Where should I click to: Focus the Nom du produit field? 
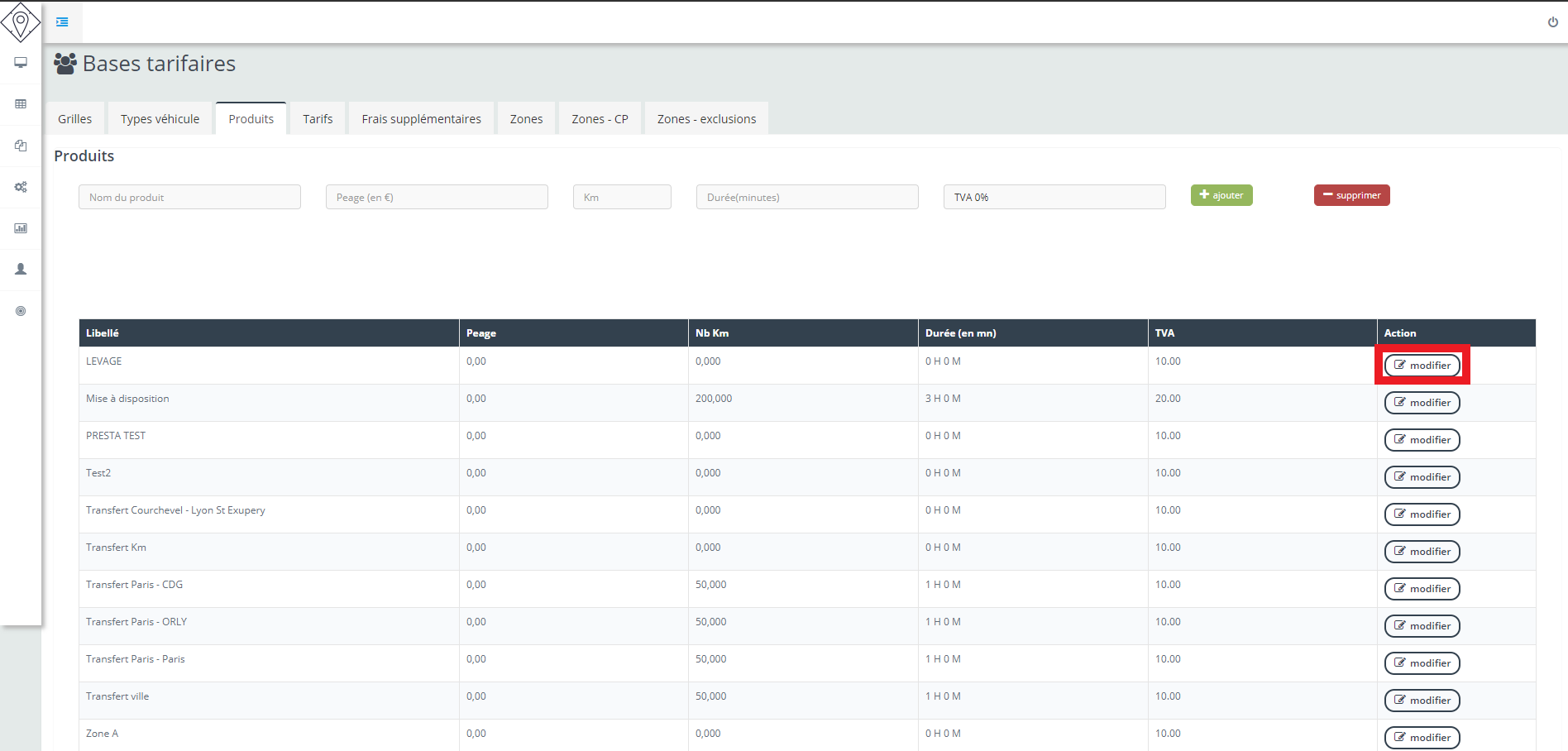pos(189,197)
